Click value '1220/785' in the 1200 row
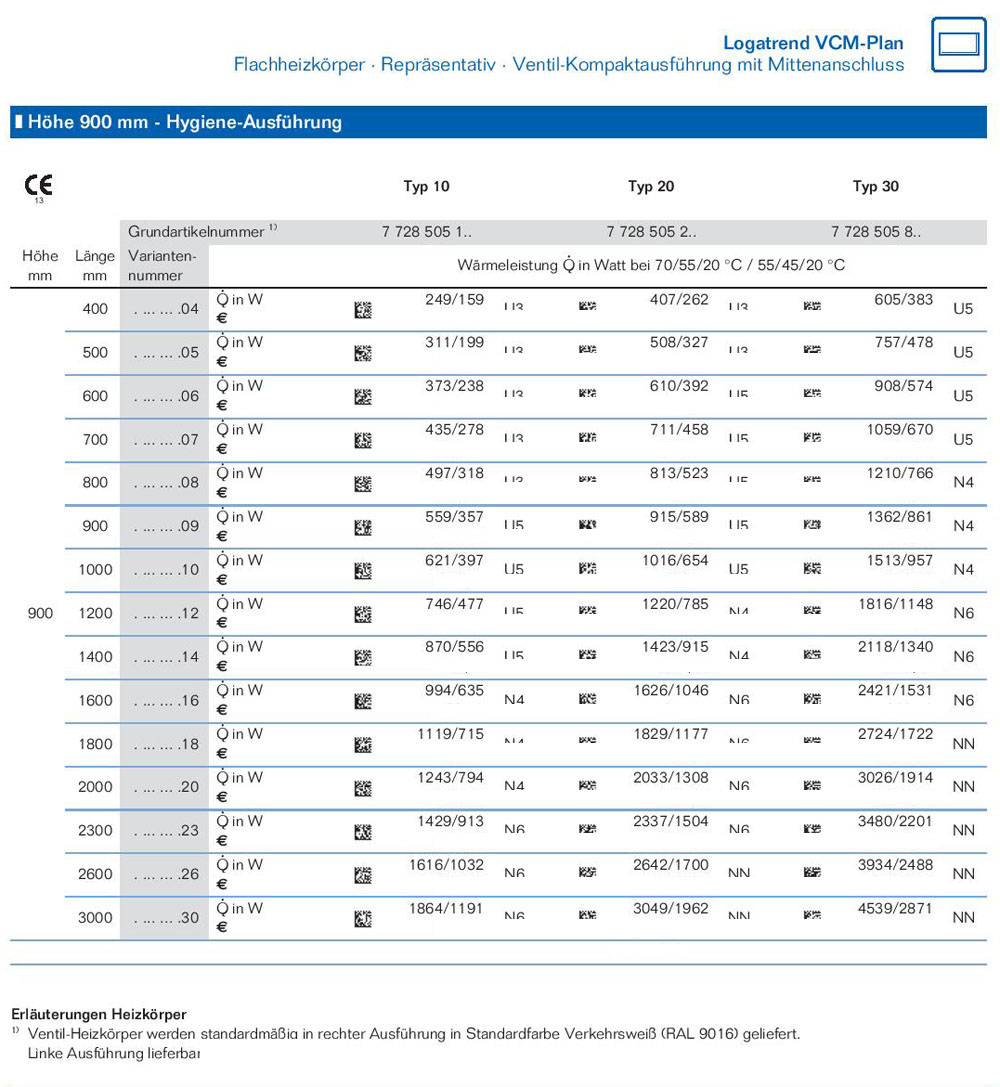This screenshot has width=1000, height=1087. [x=675, y=604]
